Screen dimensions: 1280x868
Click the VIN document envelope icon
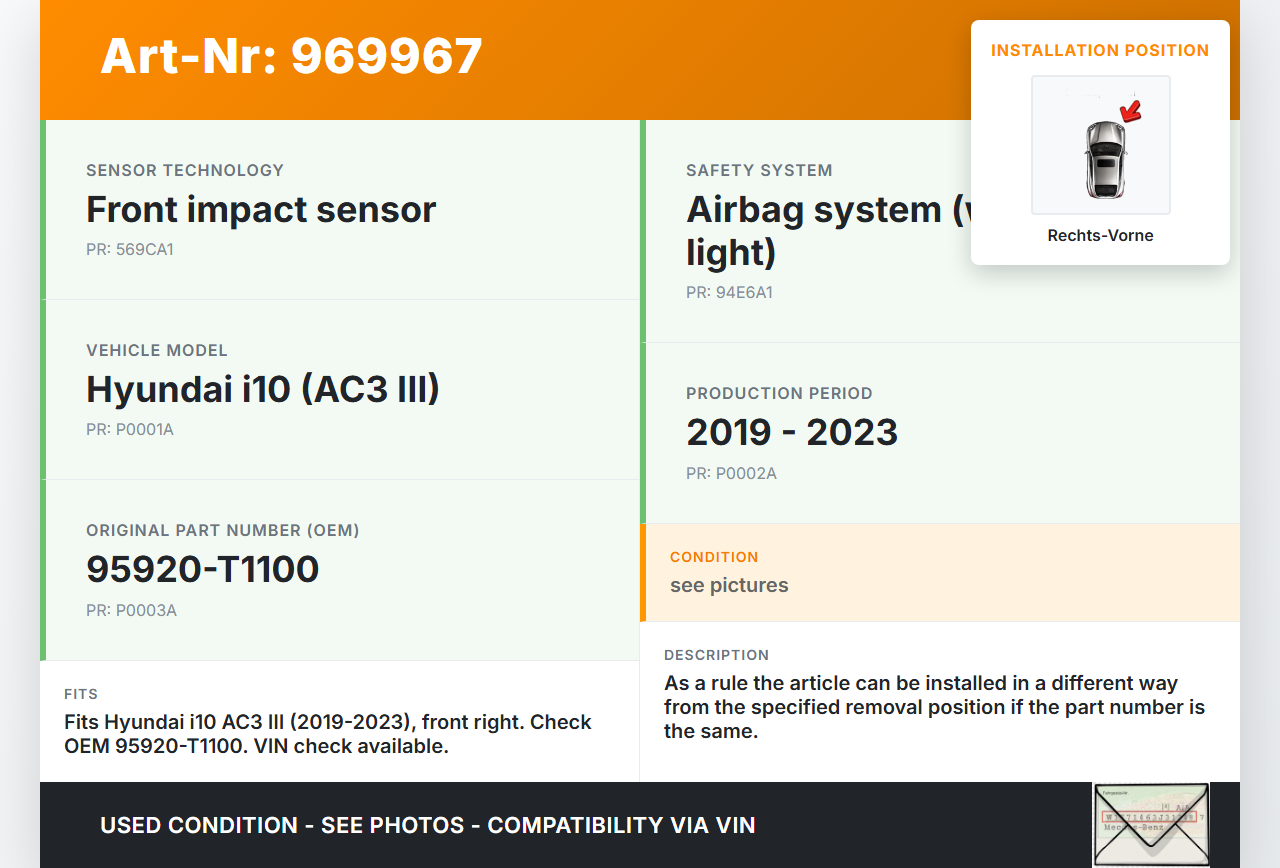pos(1151,824)
